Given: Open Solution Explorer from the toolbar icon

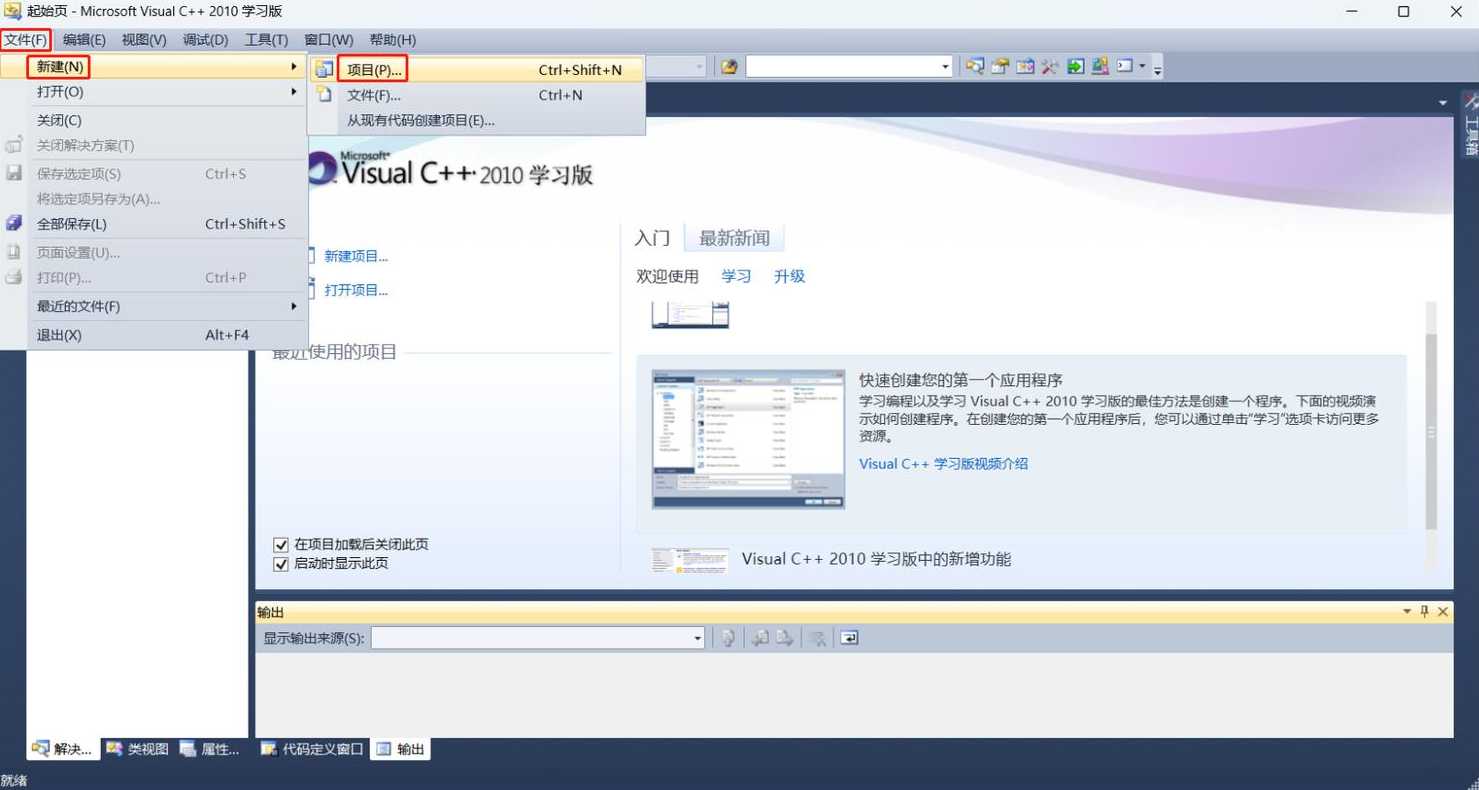Looking at the screenshot, I should 975,67.
